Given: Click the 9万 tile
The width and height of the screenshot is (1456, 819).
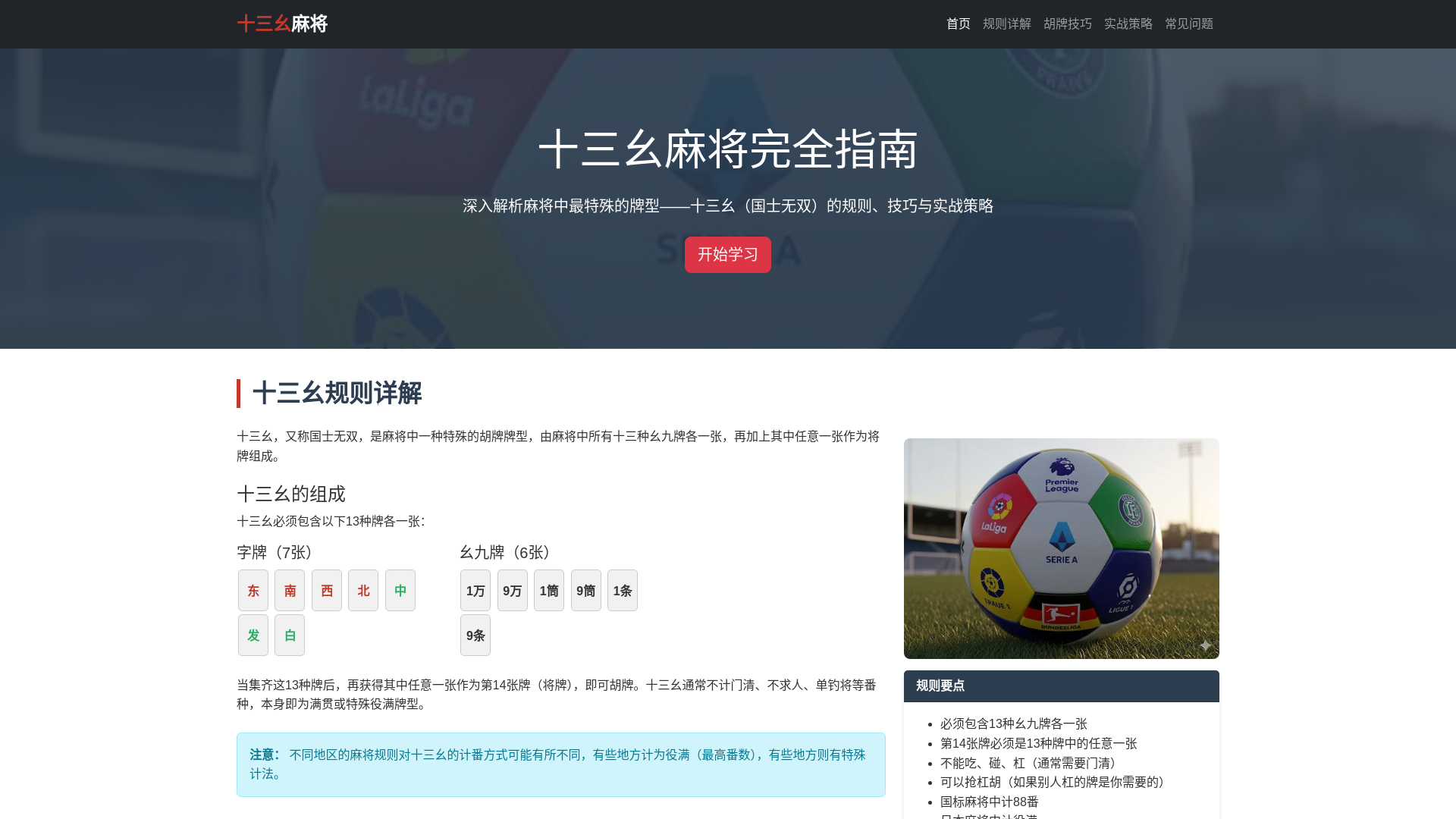Looking at the screenshot, I should tap(513, 591).
